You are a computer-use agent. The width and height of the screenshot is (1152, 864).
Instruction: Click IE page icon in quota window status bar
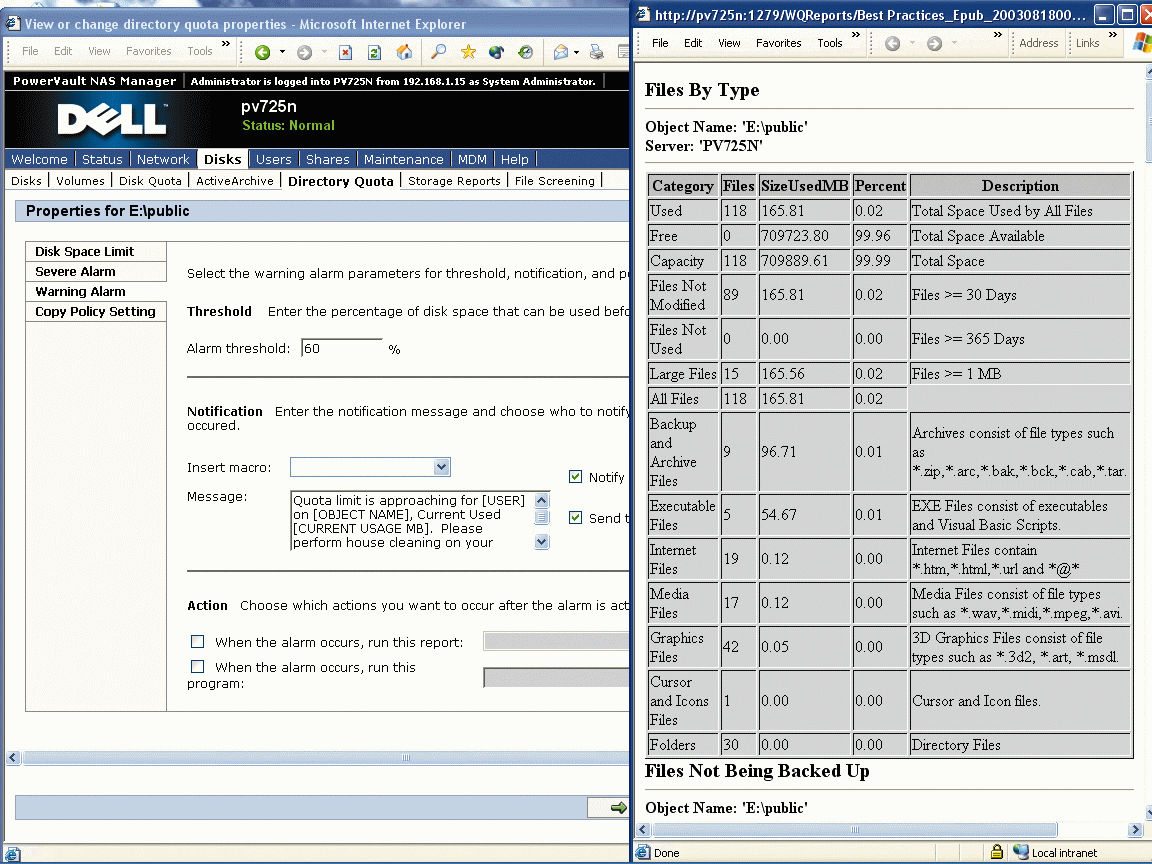[12, 854]
